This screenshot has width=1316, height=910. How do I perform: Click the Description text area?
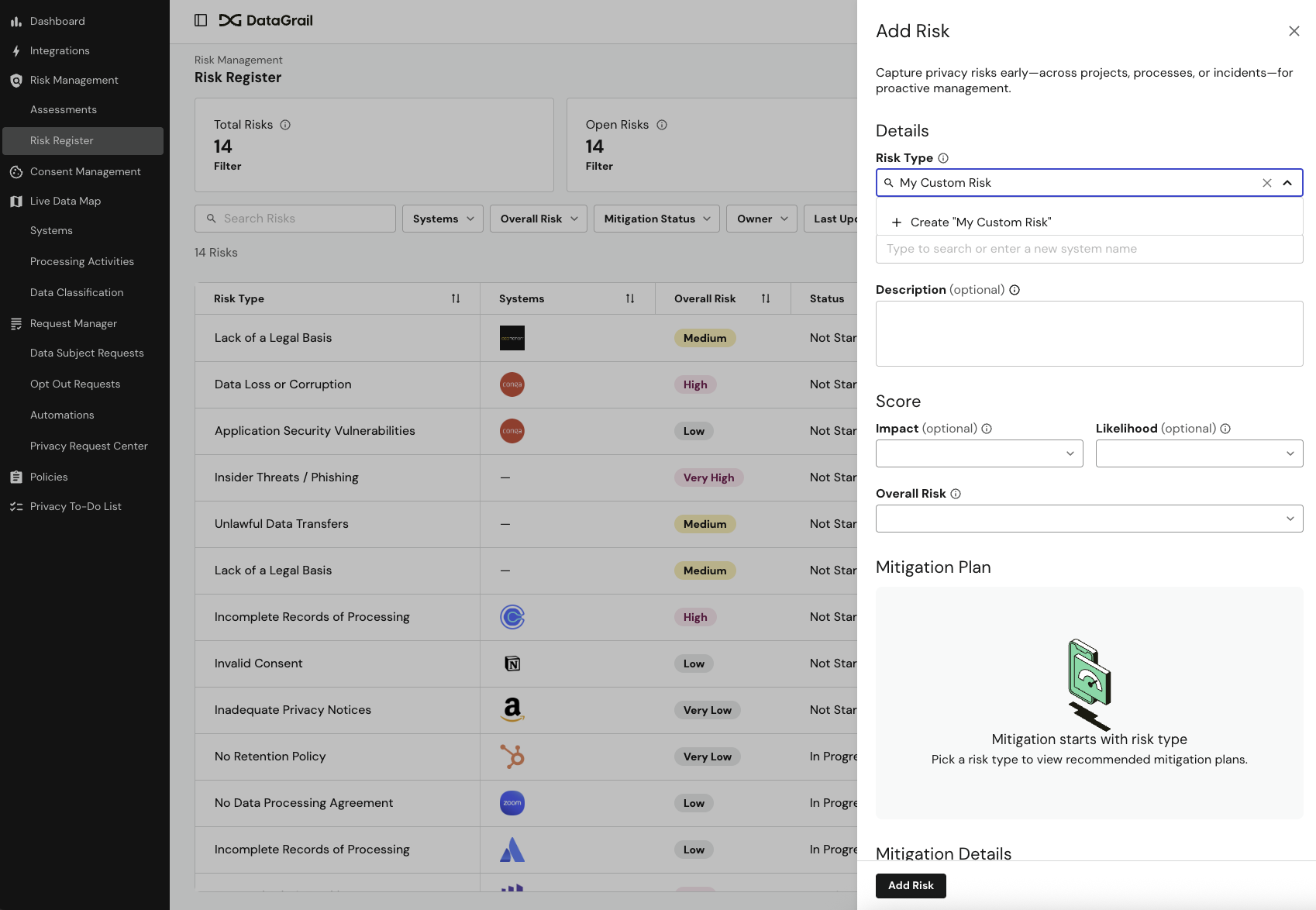tap(1089, 333)
